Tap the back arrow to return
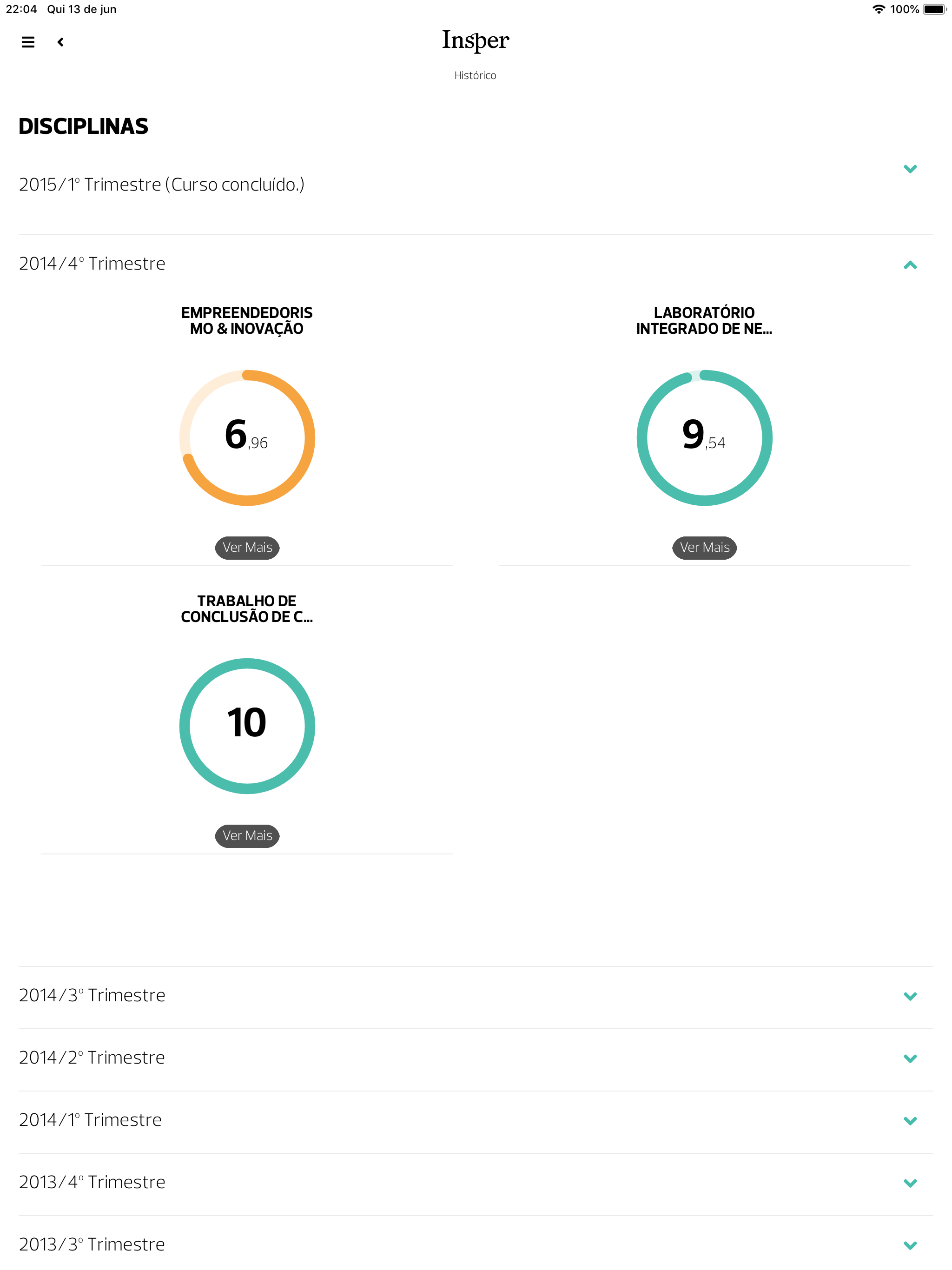The image size is (952, 1270). pyautogui.click(x=59, y=42)
